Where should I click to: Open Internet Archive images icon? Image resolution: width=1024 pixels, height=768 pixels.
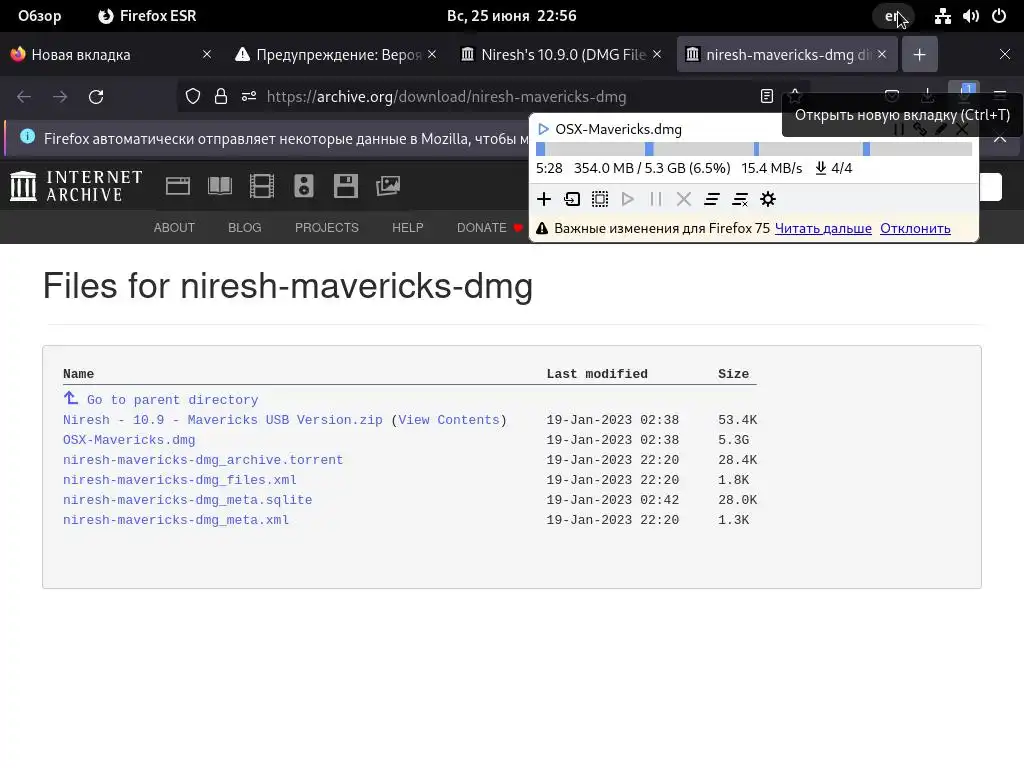pos(388,186)
